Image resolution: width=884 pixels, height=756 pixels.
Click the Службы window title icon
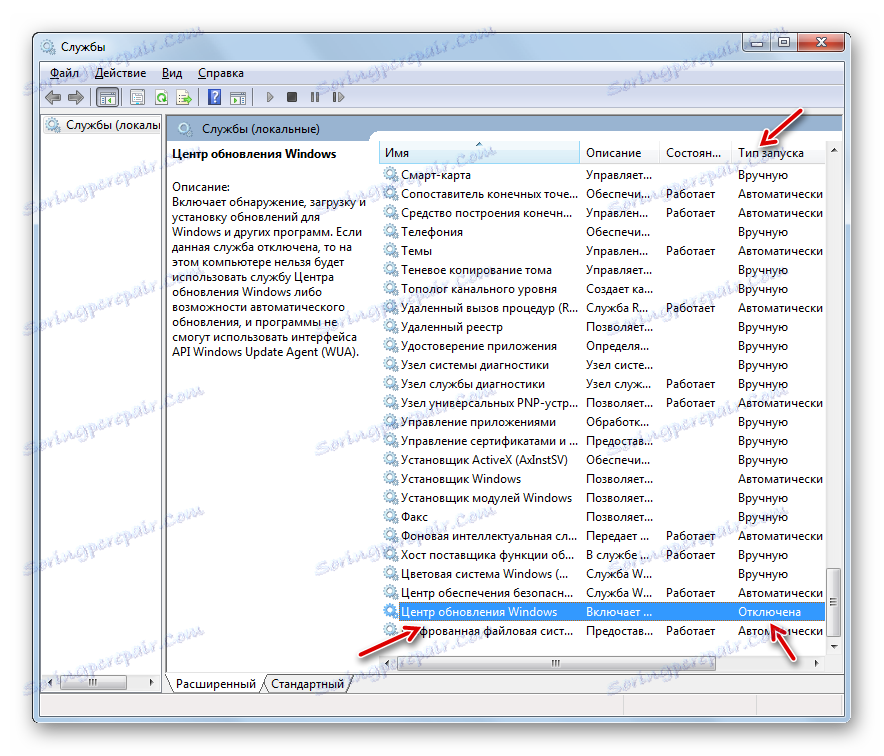click(48, 47)
